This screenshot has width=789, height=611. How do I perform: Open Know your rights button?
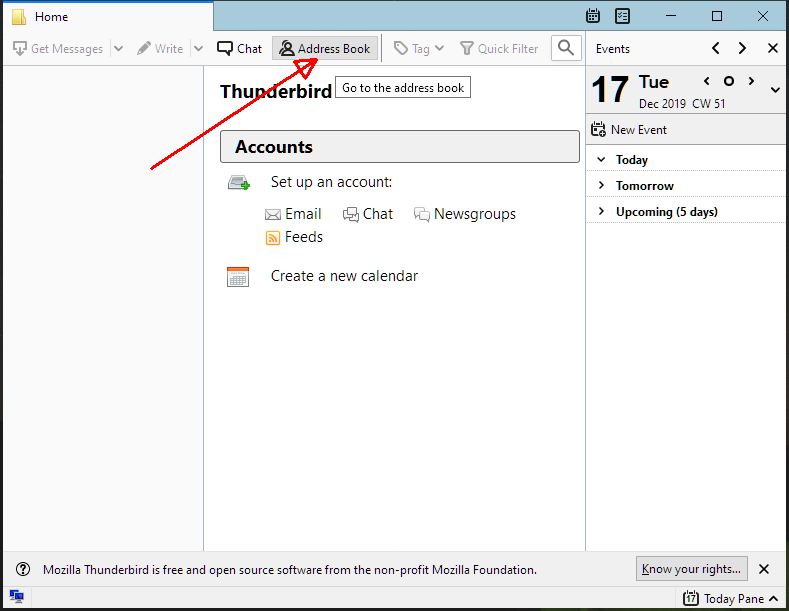tap(691, 569)
